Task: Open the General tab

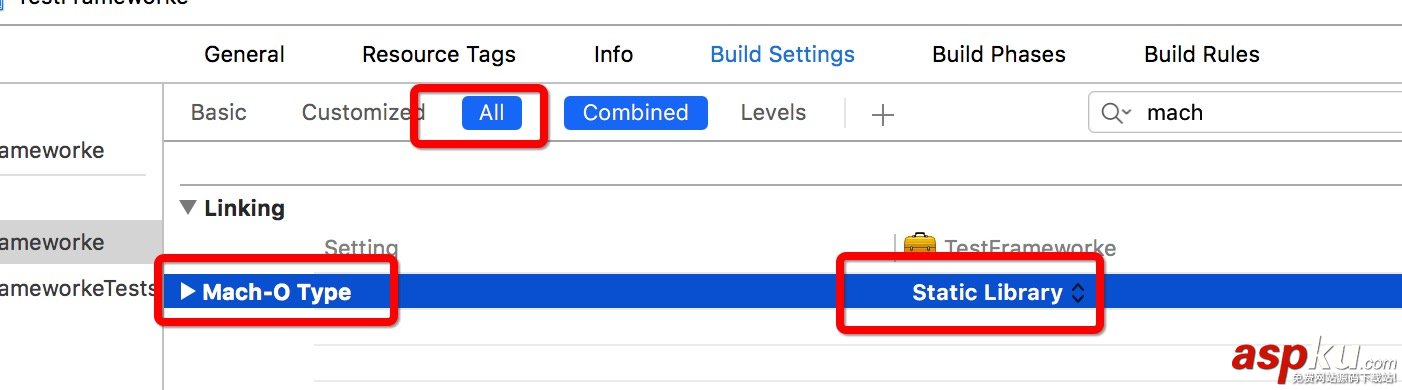Action: (245, 54)
